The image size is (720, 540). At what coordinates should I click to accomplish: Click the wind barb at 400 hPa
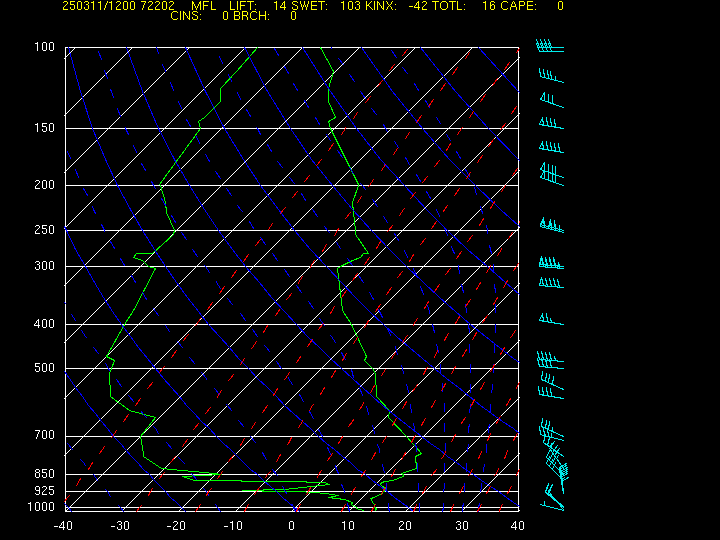click(551, 319)
